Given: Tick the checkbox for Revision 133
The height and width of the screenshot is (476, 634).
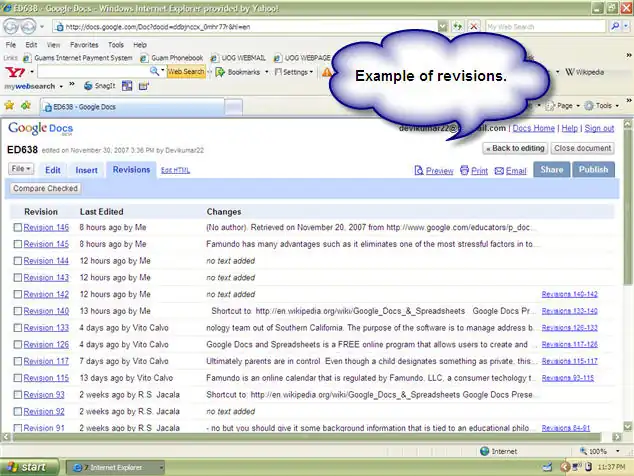Looking at the screenshot, I should tap(17, 328).
